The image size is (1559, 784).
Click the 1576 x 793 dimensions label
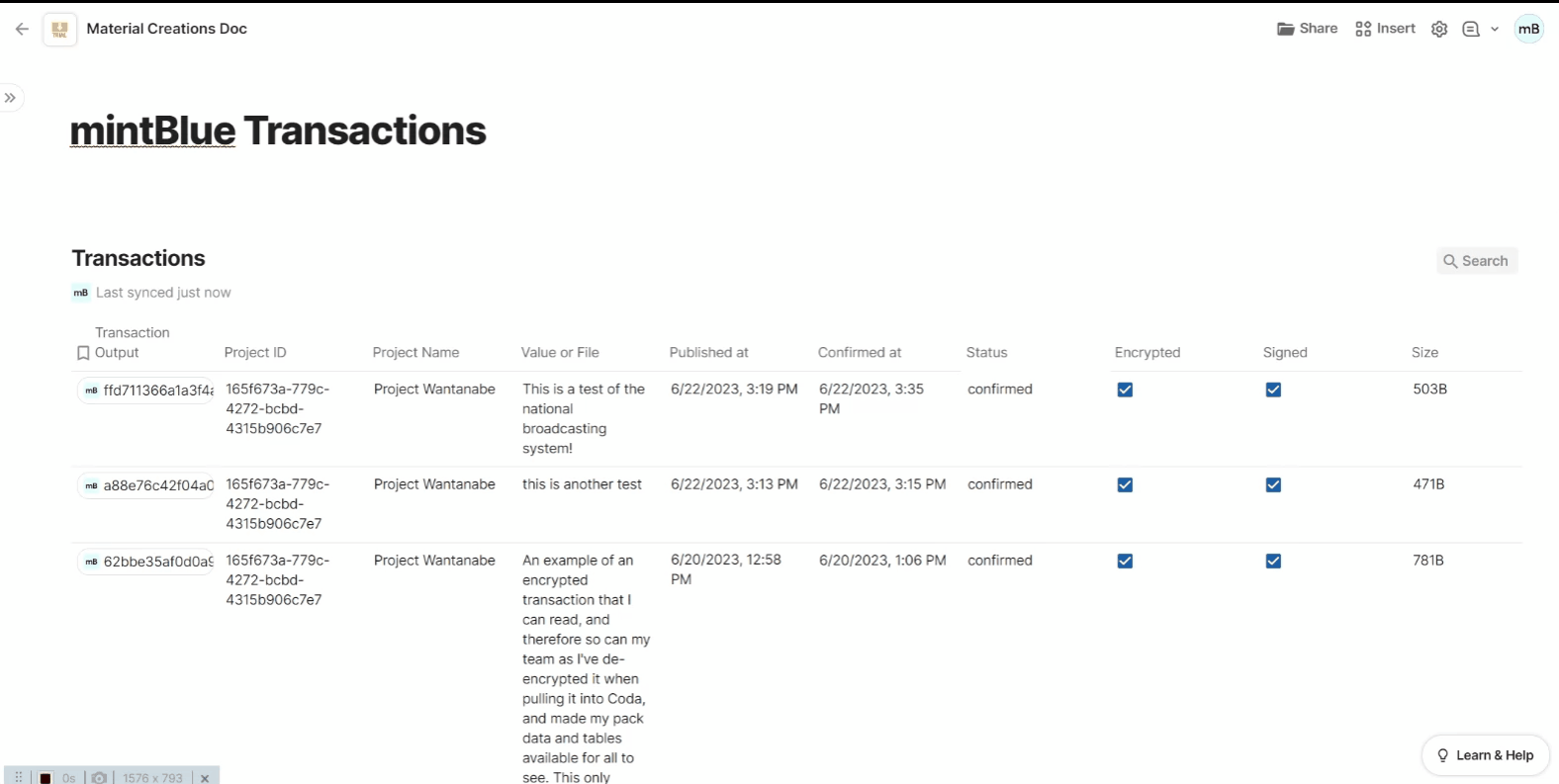pos(152,778)
